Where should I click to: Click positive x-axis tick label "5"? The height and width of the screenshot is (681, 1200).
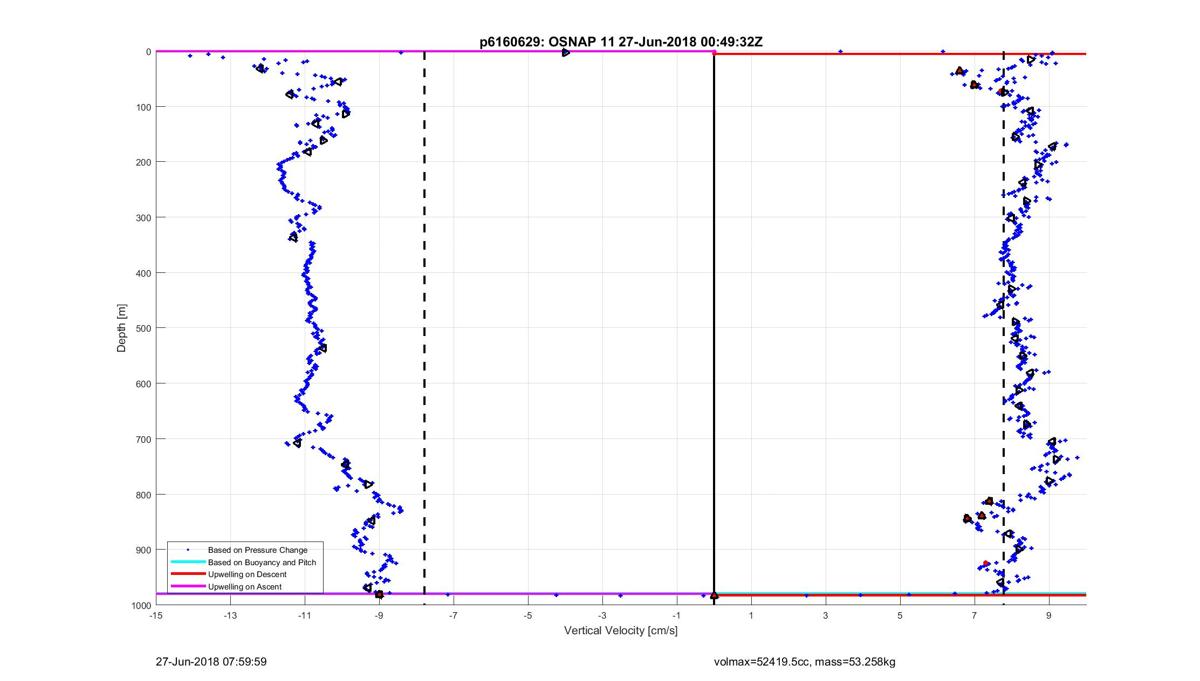(900, 616)
